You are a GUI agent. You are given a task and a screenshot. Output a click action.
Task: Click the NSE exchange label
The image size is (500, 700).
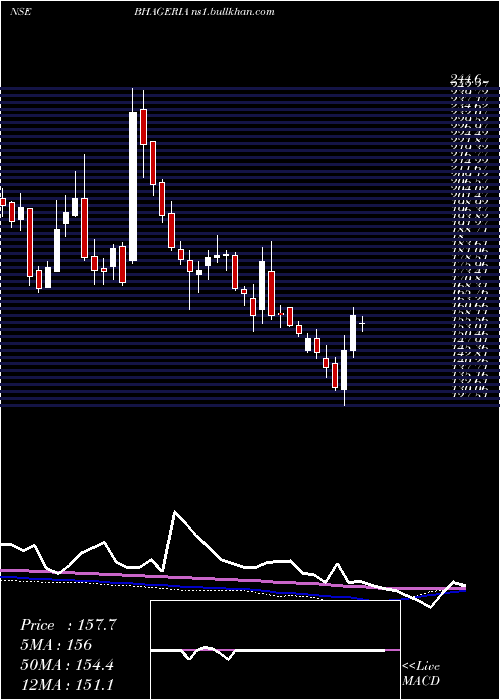coord(21,12)
